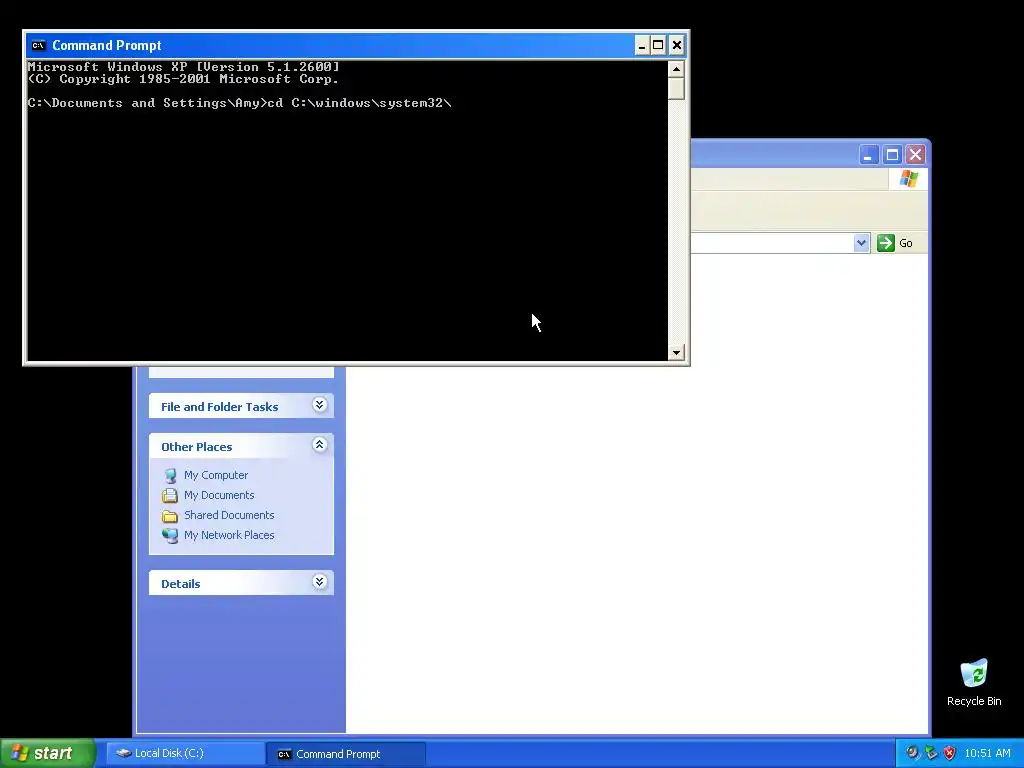Minimize the Command Prompt window
Viewport: 1024px width, 768px height.
pos(641,45)
